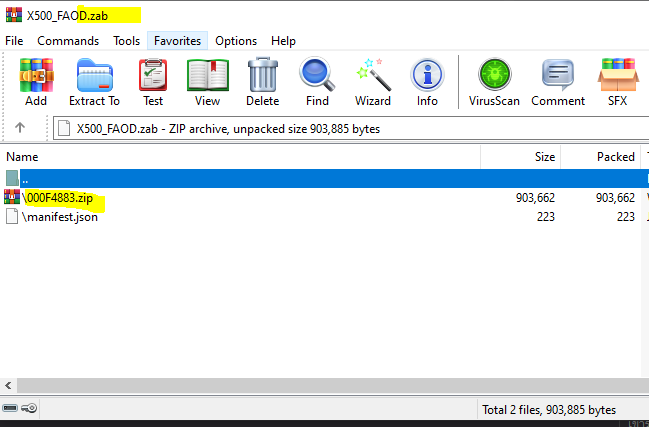The image size is (649, 427).
Task: Click the SFX toolbar icon
Action: click(618, 75)
